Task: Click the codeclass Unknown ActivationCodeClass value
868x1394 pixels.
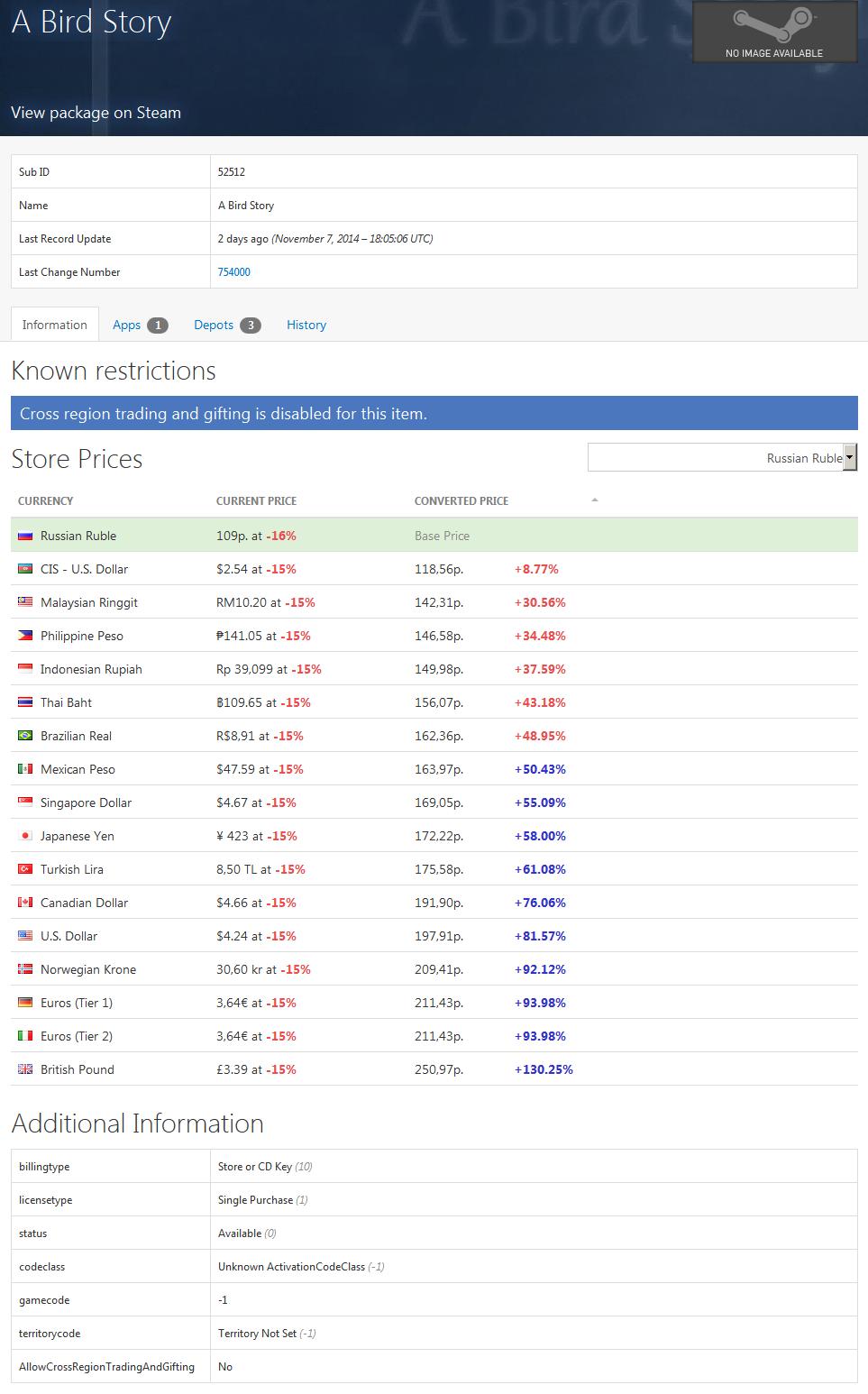Action: (291, 1267)
